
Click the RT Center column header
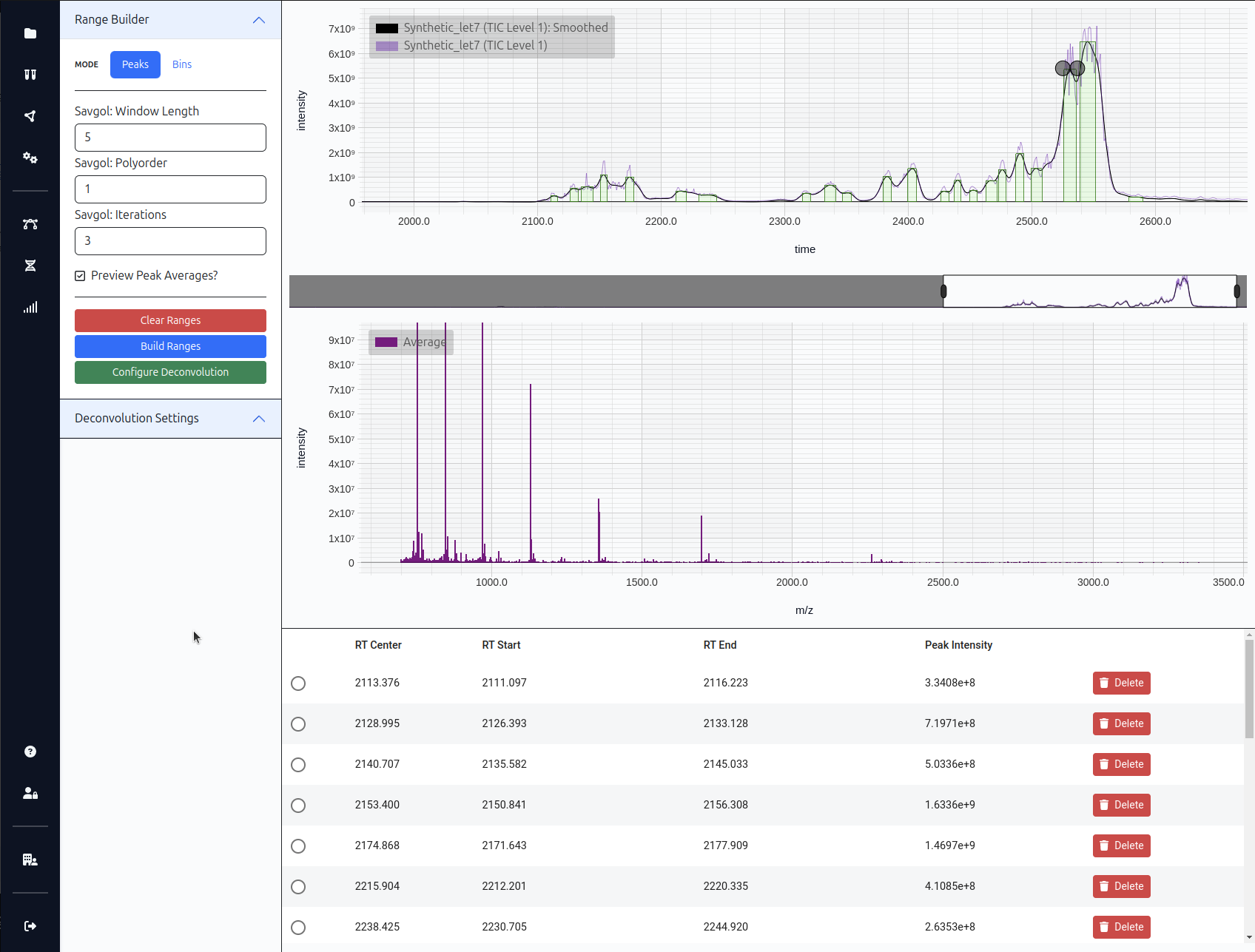pyautogui.click(x=378, y=645)
